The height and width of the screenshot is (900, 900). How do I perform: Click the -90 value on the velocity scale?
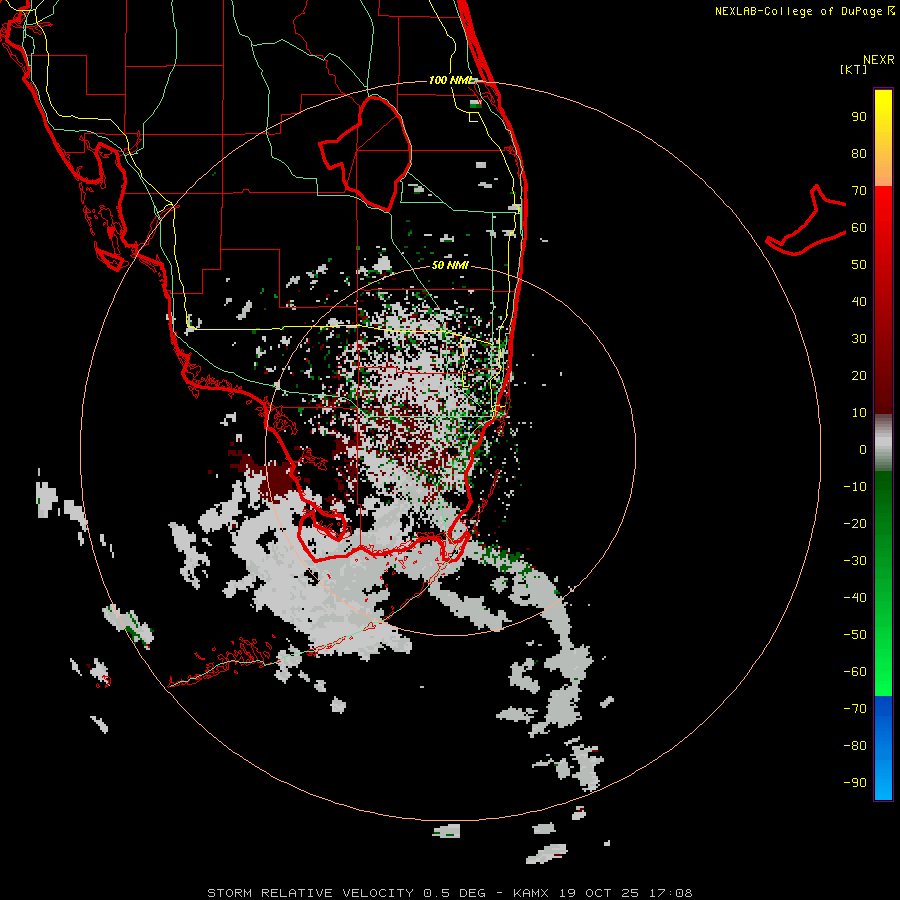[855, 782]
